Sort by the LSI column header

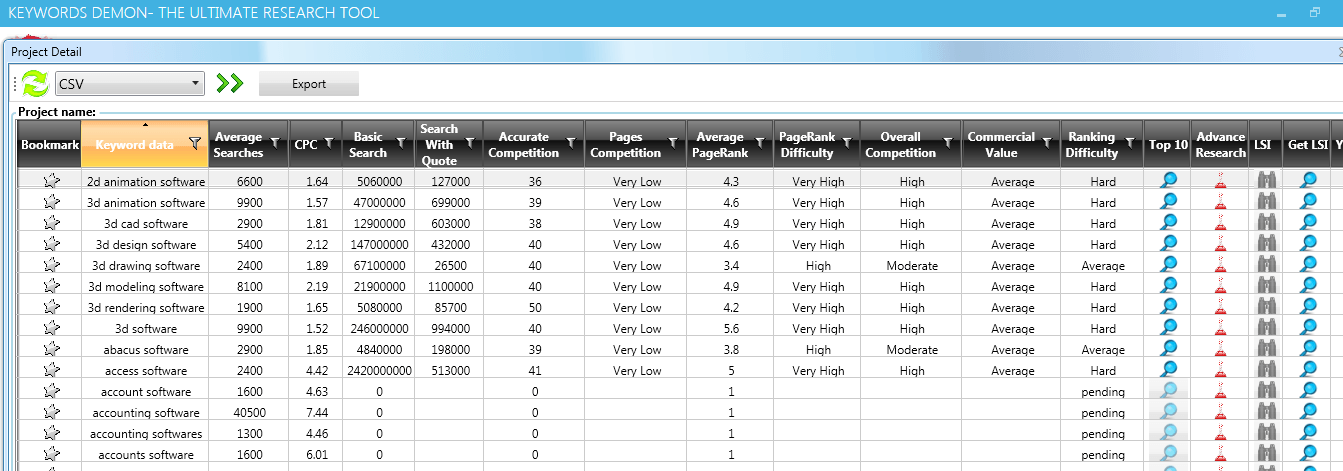point(1263,144)
